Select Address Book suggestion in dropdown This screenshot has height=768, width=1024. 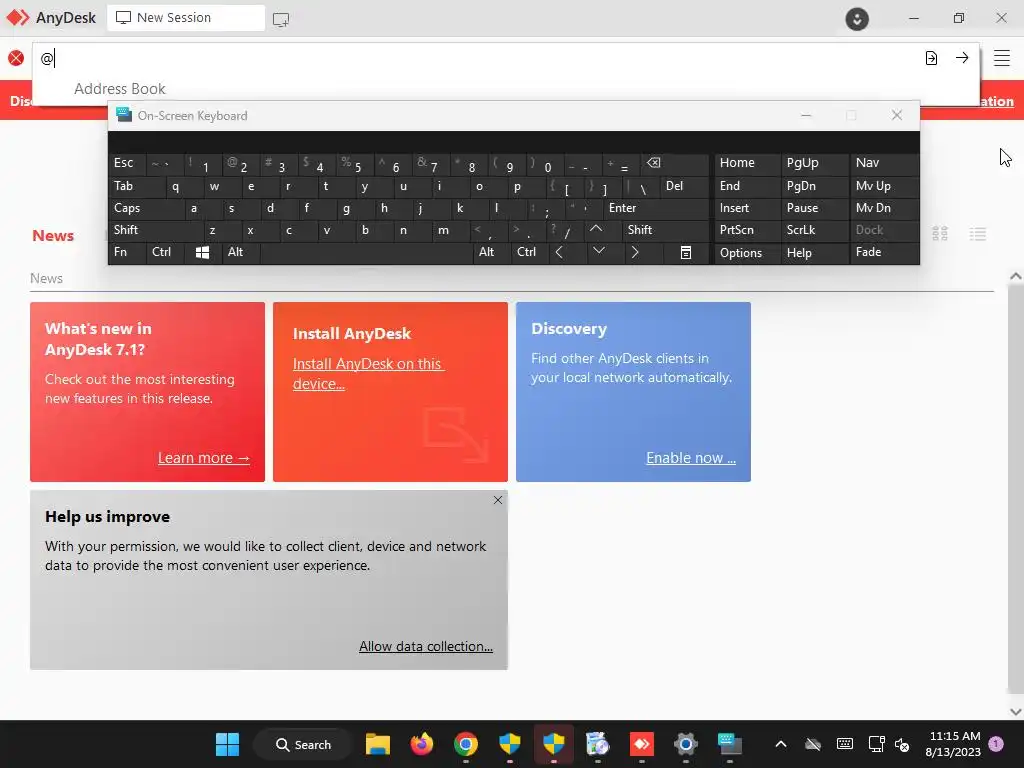[120, 89]
